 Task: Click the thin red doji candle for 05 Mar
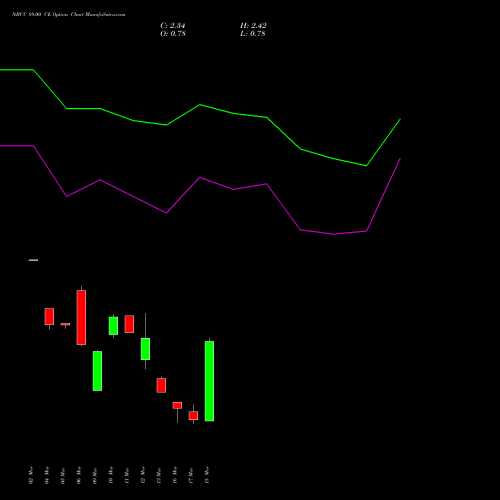point(65,324)
